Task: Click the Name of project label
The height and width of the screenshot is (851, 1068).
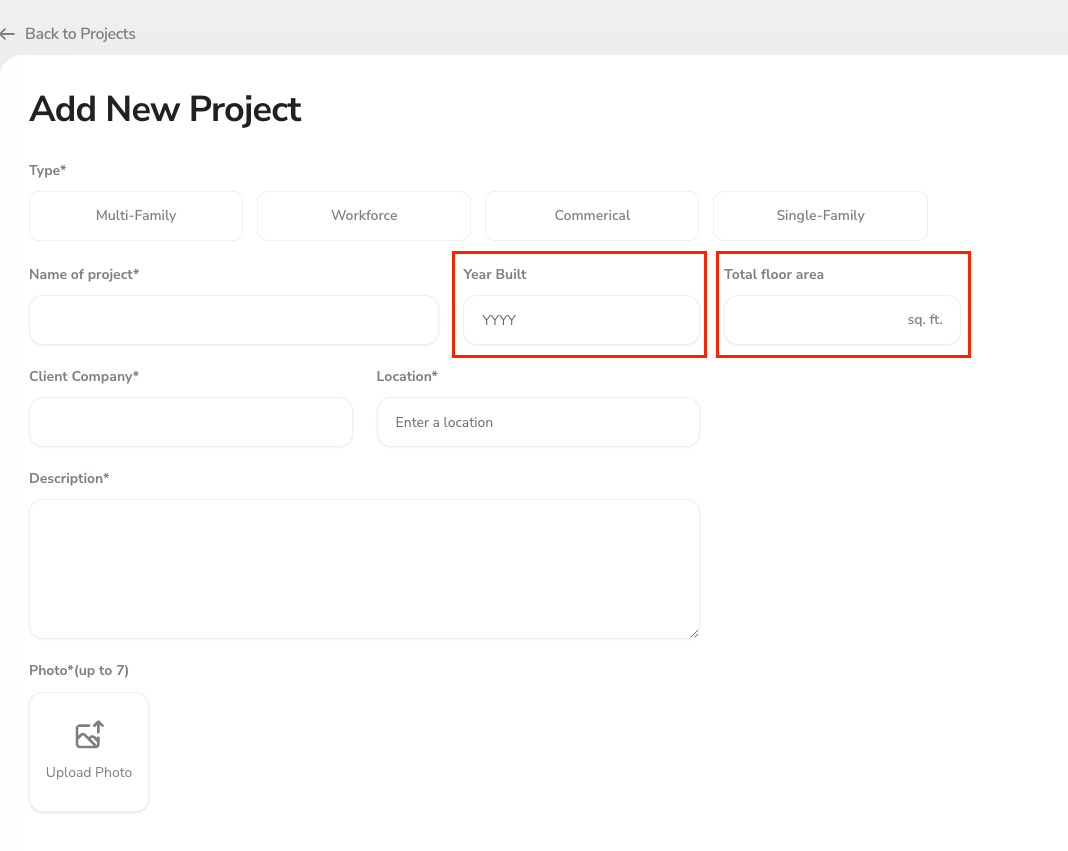Action: (84, 274)
